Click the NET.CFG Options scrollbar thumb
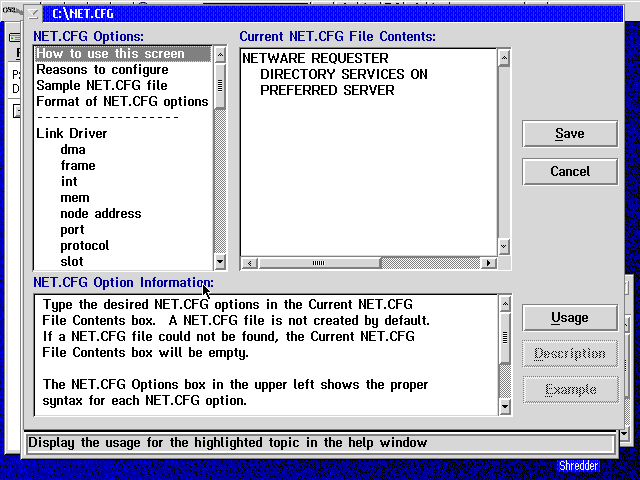This screenshot has height=480, width=640. pos(220,86)
